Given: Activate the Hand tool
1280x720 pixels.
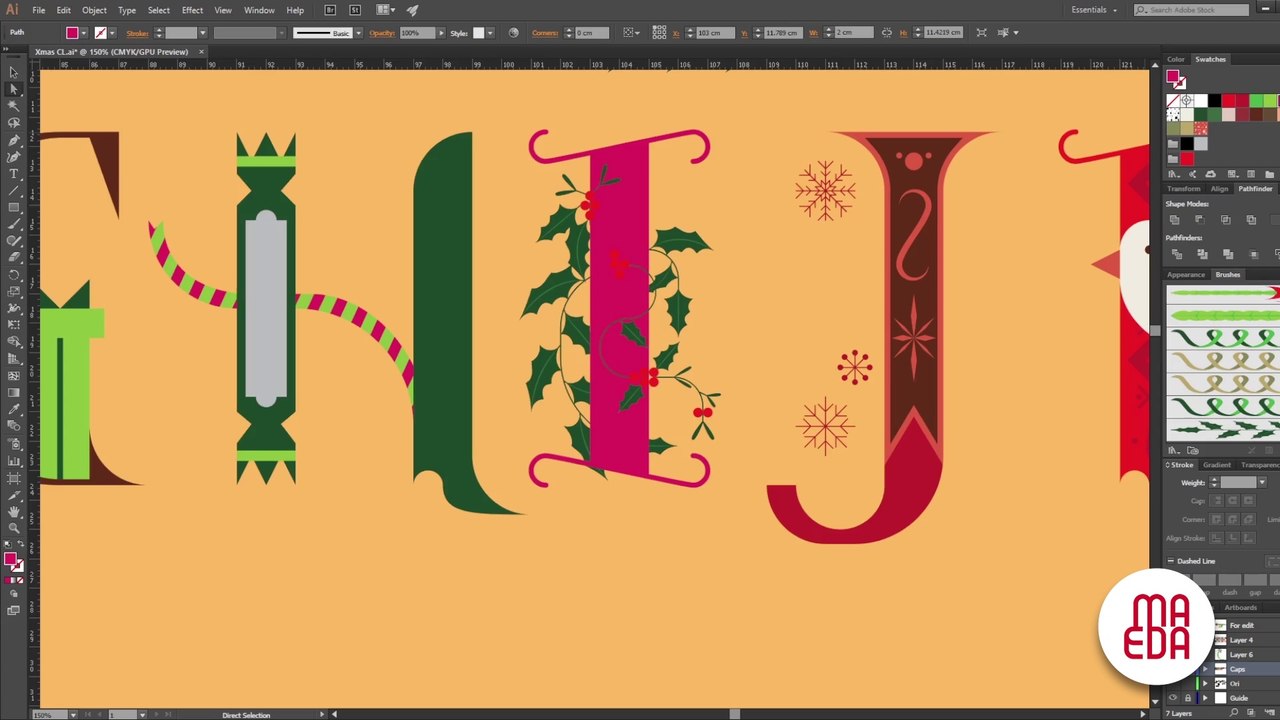Looking at the screenshot, I should point(13,512).
